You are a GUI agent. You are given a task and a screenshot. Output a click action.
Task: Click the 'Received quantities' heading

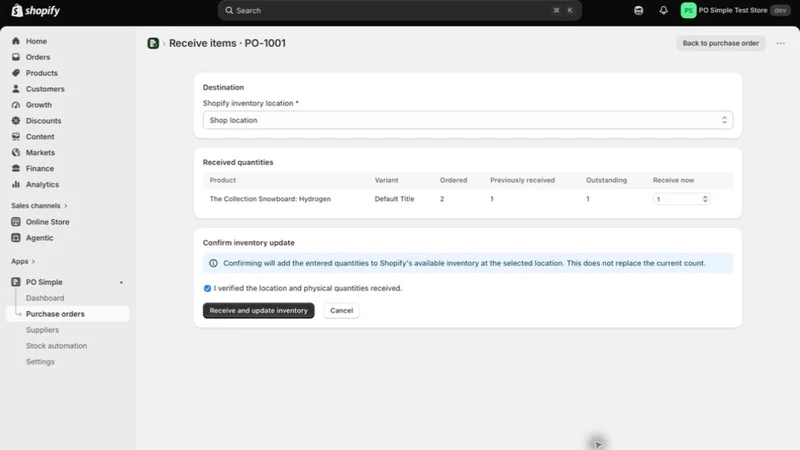[x=238, y=162]
